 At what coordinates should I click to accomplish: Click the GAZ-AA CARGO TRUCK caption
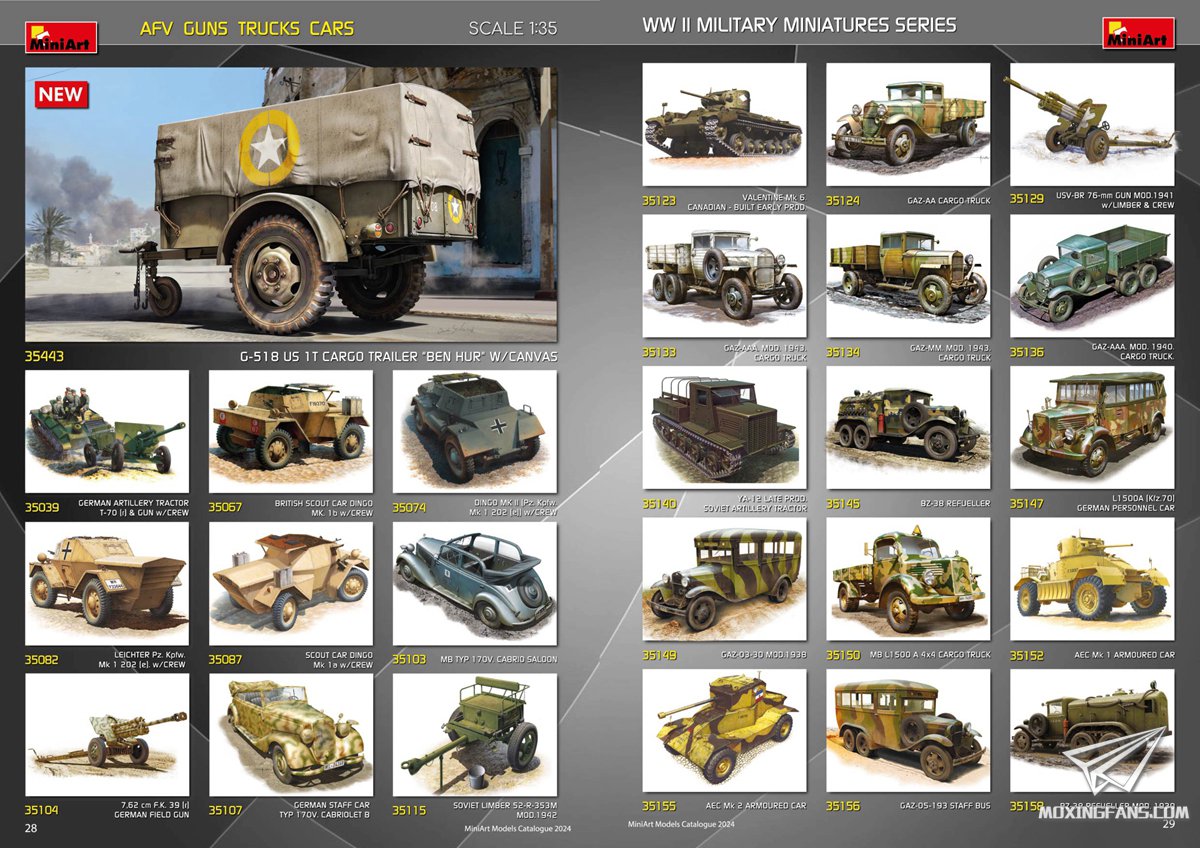pos(950,201)
